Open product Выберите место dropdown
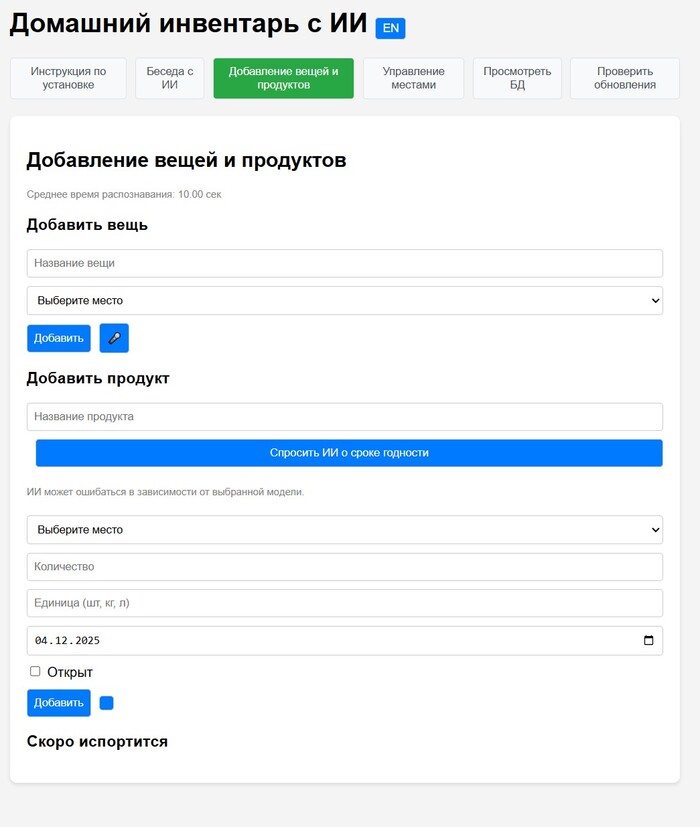This screenshot has width=700, height=827. point(344,530)
